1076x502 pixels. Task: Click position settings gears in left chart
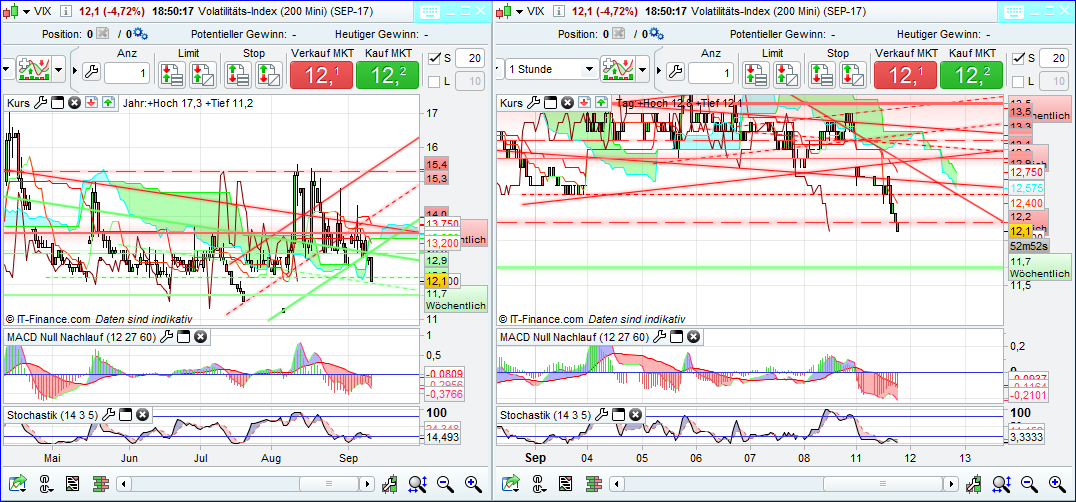(x=141, y=34)
